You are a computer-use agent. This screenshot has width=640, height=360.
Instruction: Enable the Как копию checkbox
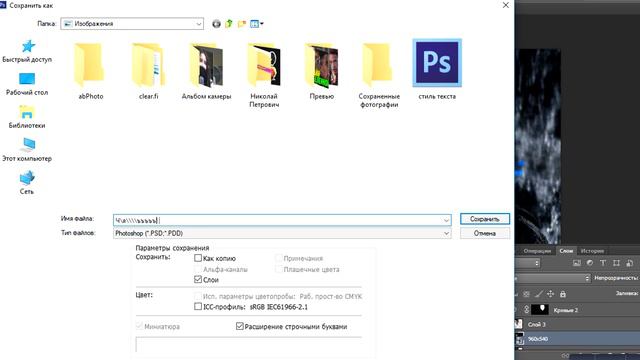198,258
